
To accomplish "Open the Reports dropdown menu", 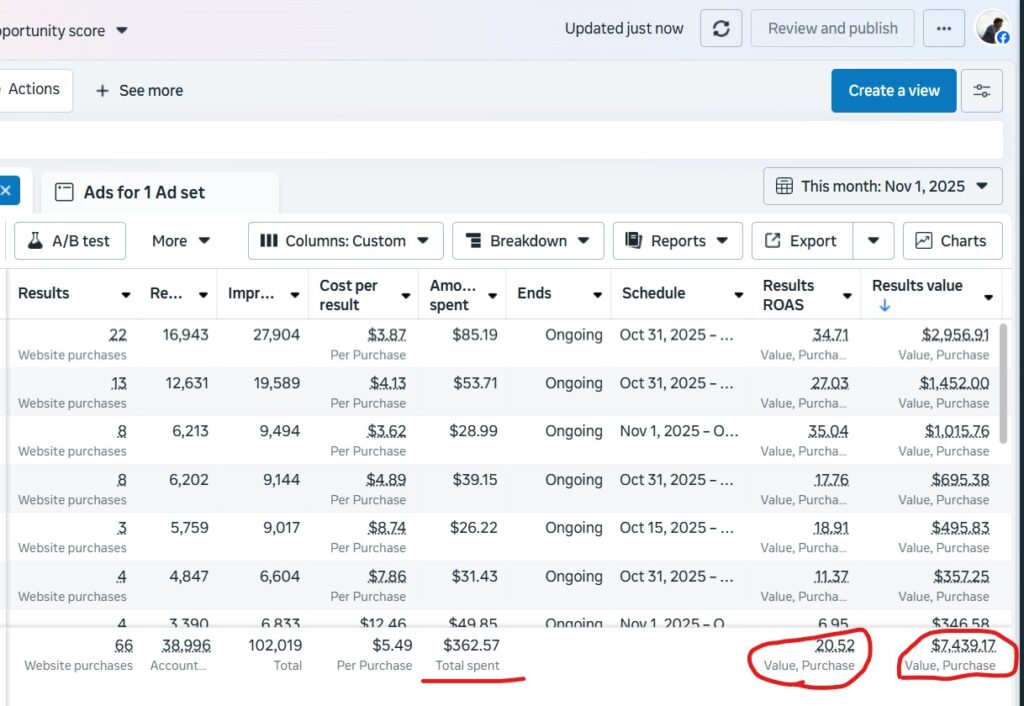I will tap(677, 241).
